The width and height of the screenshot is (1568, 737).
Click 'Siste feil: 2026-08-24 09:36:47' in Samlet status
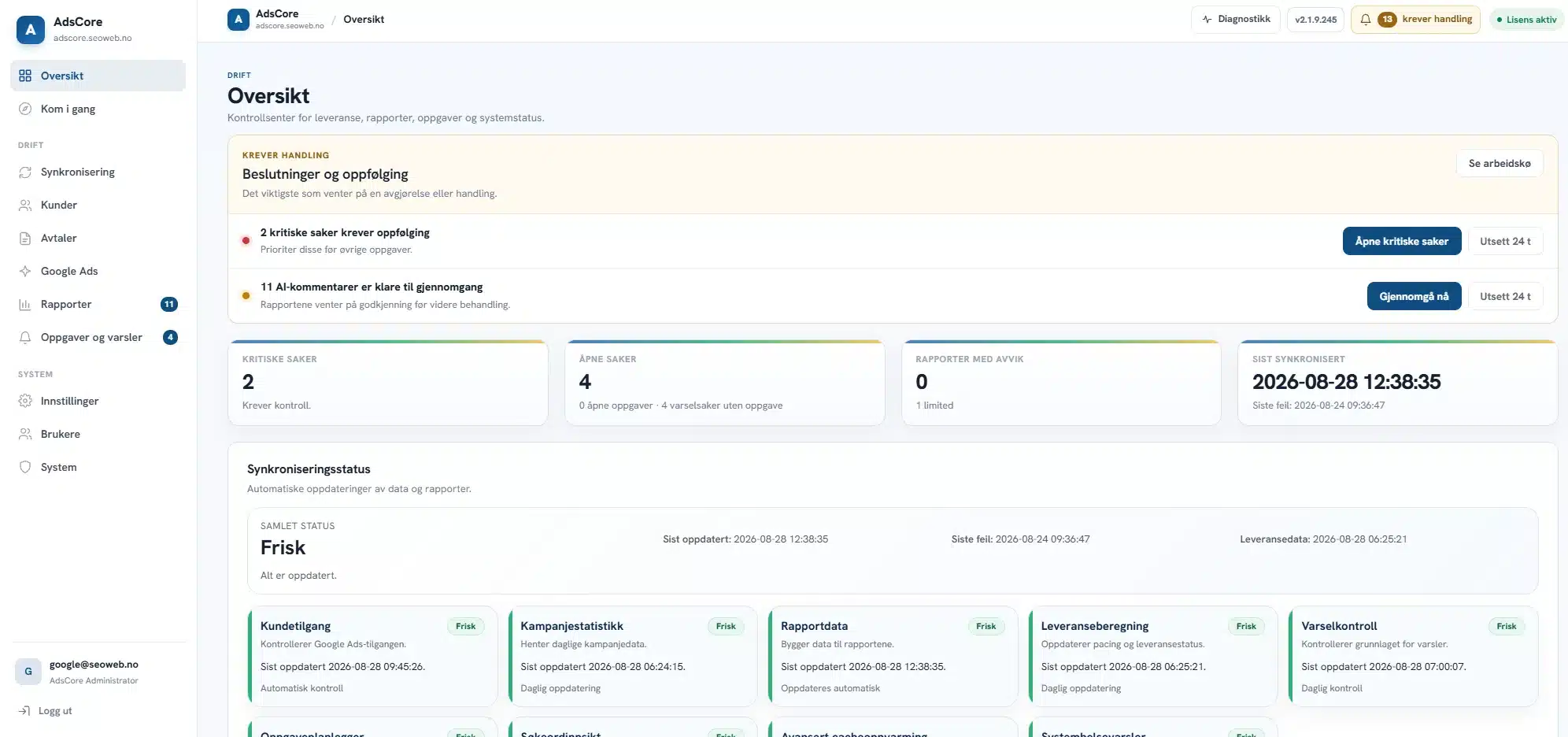coord(1020,539)
